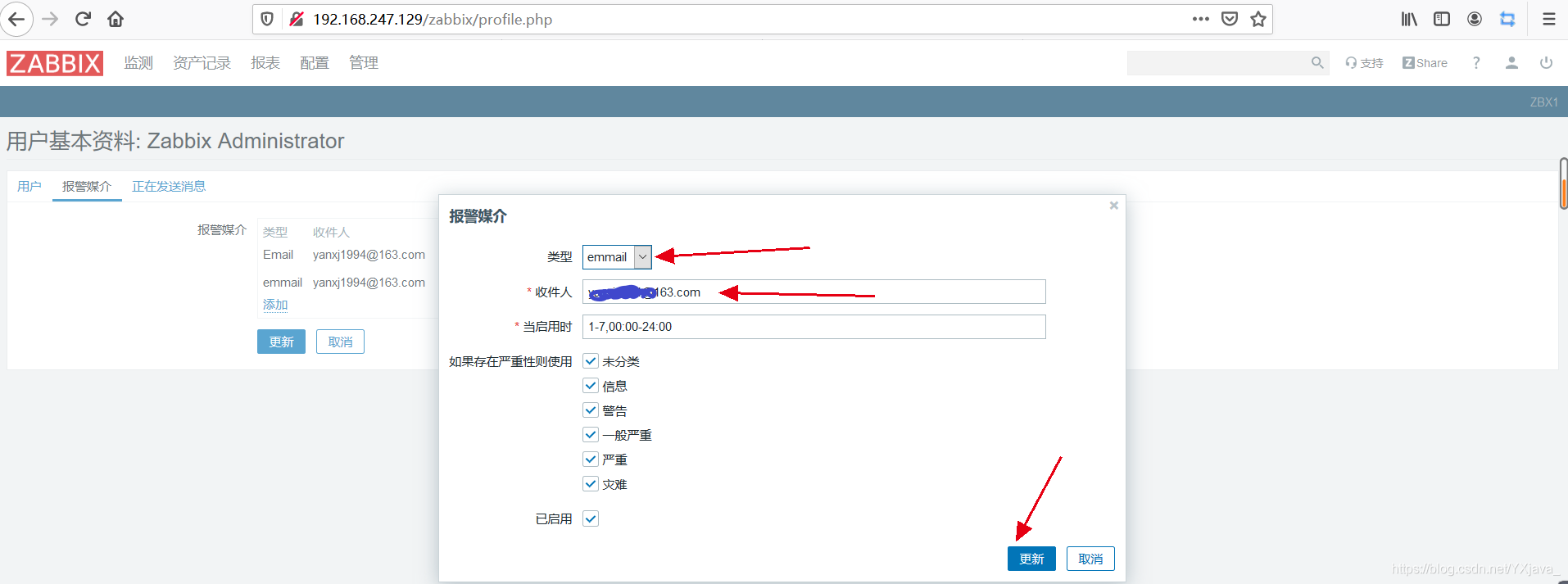Open the browser home page

coord(116,19)
